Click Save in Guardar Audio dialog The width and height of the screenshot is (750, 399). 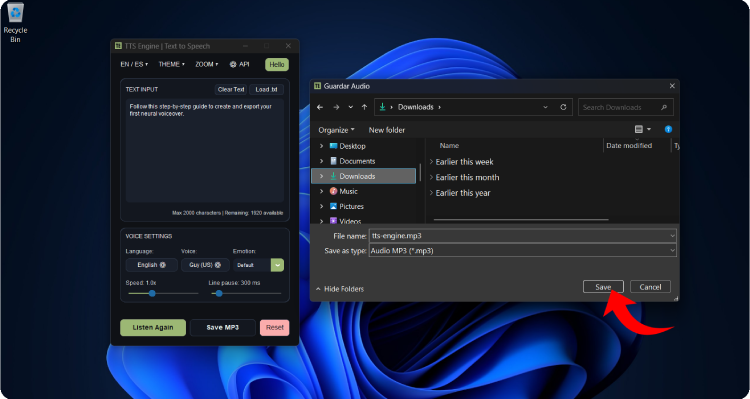point(603,287)
